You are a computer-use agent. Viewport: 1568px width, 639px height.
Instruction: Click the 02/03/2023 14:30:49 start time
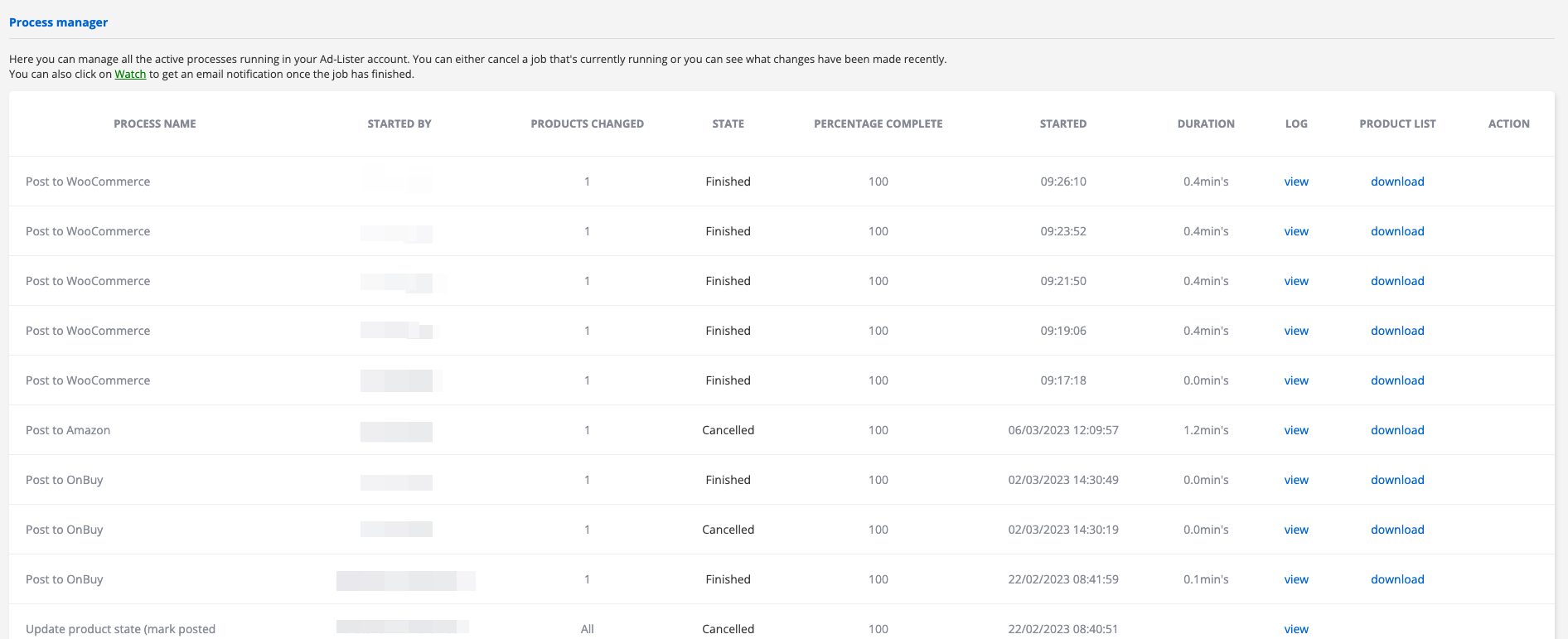[1063, 480]
